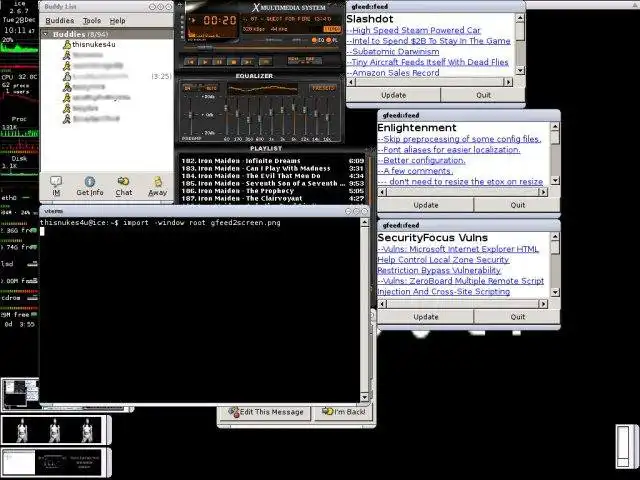Open the Better configuration link
Screen dimensions: 640x480
[424, 160]
